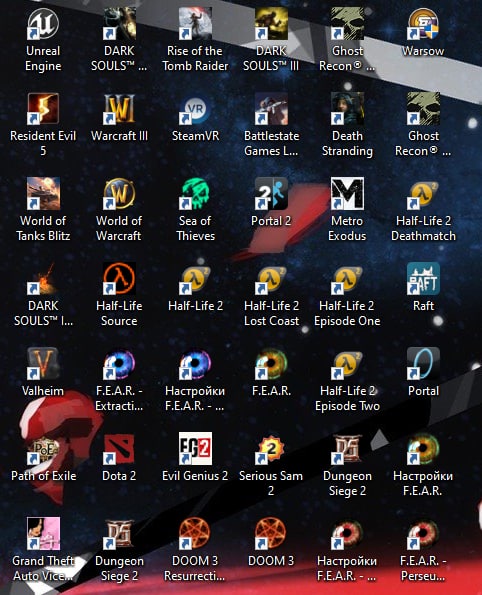
Task: Open the original Portal shortcut
Action: pos(423,364)
